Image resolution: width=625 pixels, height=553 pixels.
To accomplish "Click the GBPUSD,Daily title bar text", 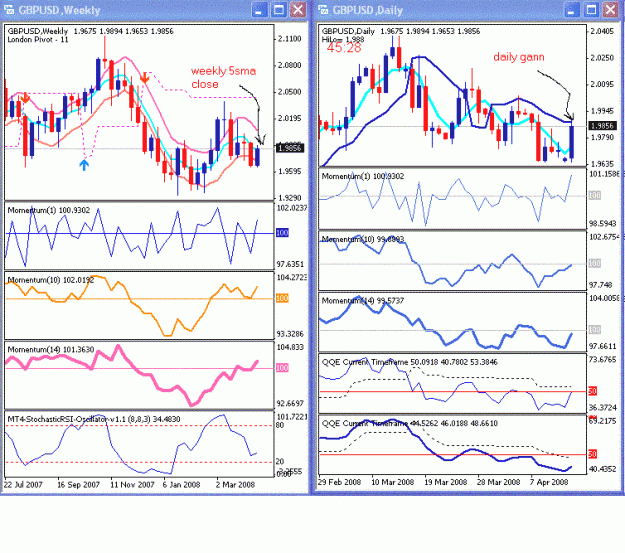I will tap(368, 10).
